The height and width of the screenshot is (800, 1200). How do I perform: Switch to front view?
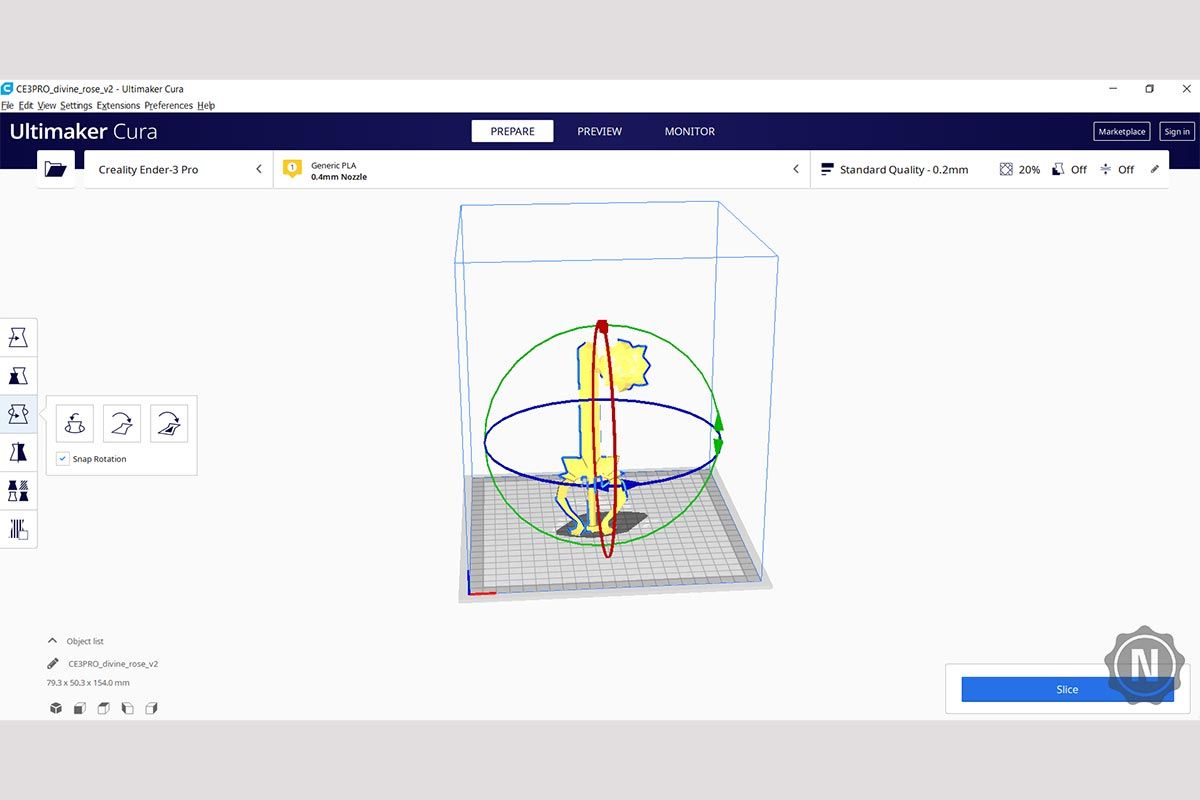pyautogui.click(x=80, y=708)
